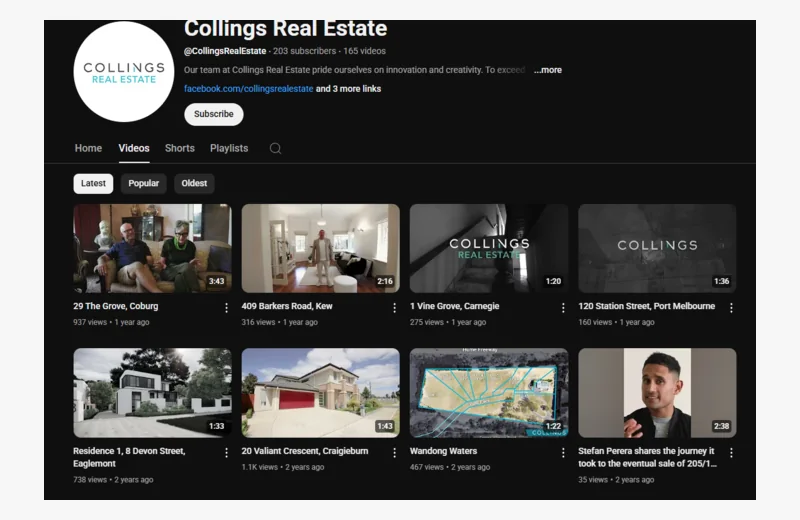Open the title '409 Barkers Road, Kew'

(287, 306)
